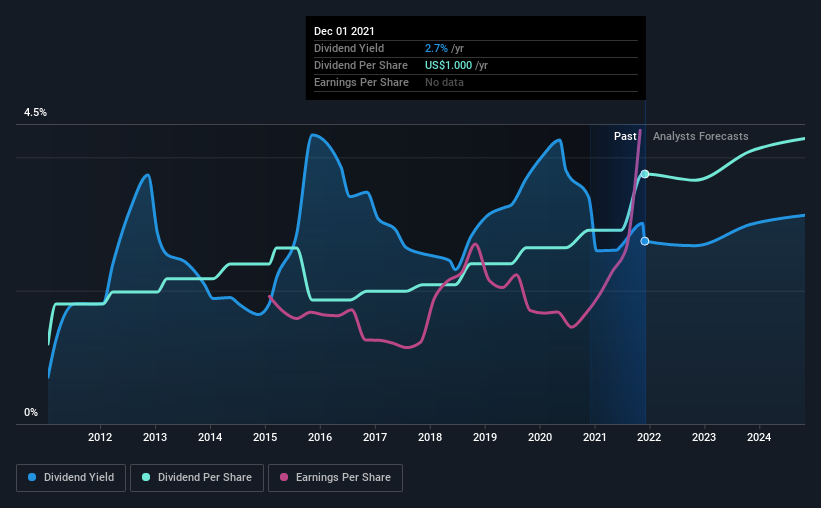This screenshot has width=821, height=508.
Task: Click the Dec 01 2021 tooltip date
Action: coord(344,31)
